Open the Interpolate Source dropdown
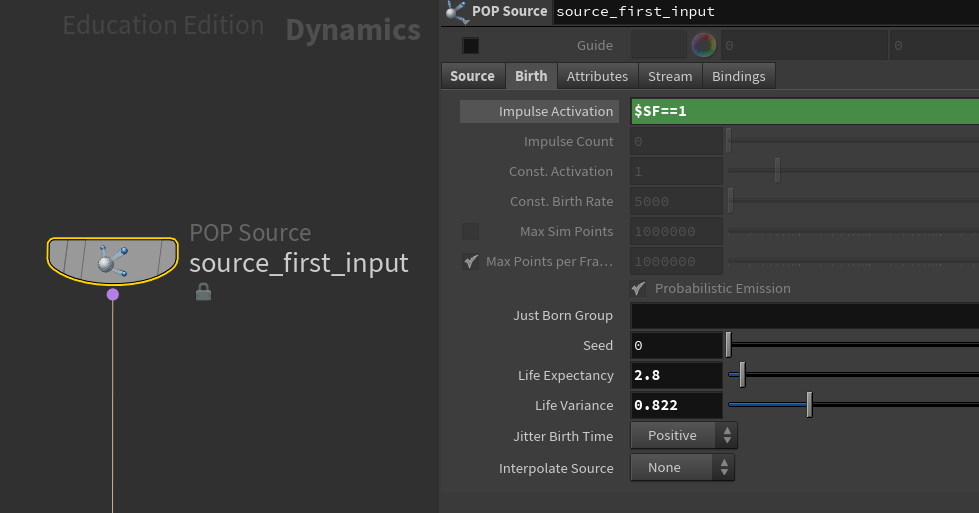The width and height of the screenshot is (979, 513). [x=682, y=467]
